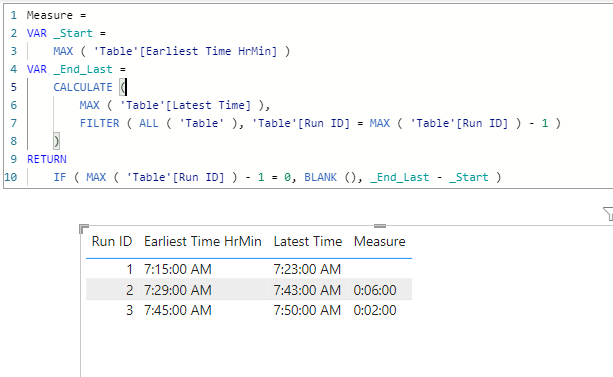613x377 pixels.
Task: Click the CALCULATE keyword on line 5
Action: click(83, 87)
